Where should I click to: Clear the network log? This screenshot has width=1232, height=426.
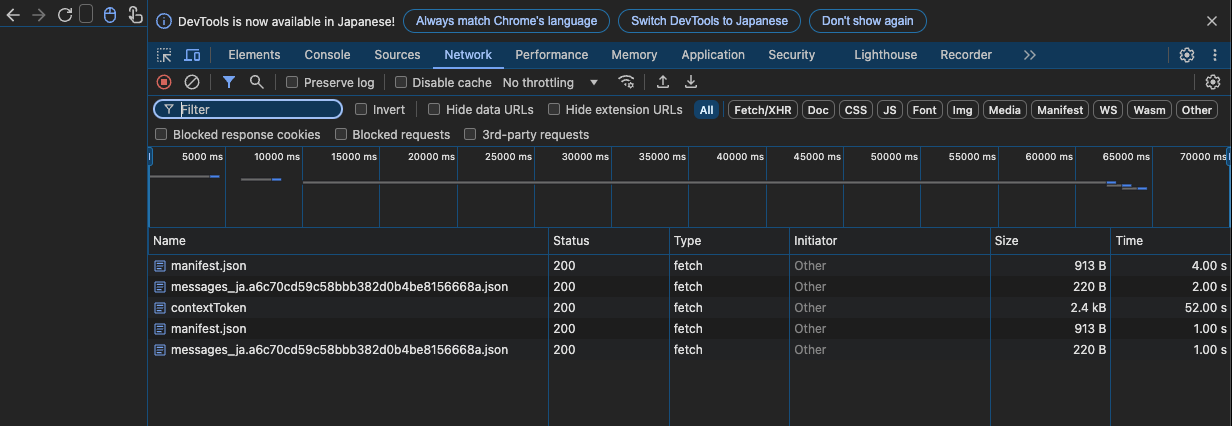pyautogui.click(x=192, y=82)
